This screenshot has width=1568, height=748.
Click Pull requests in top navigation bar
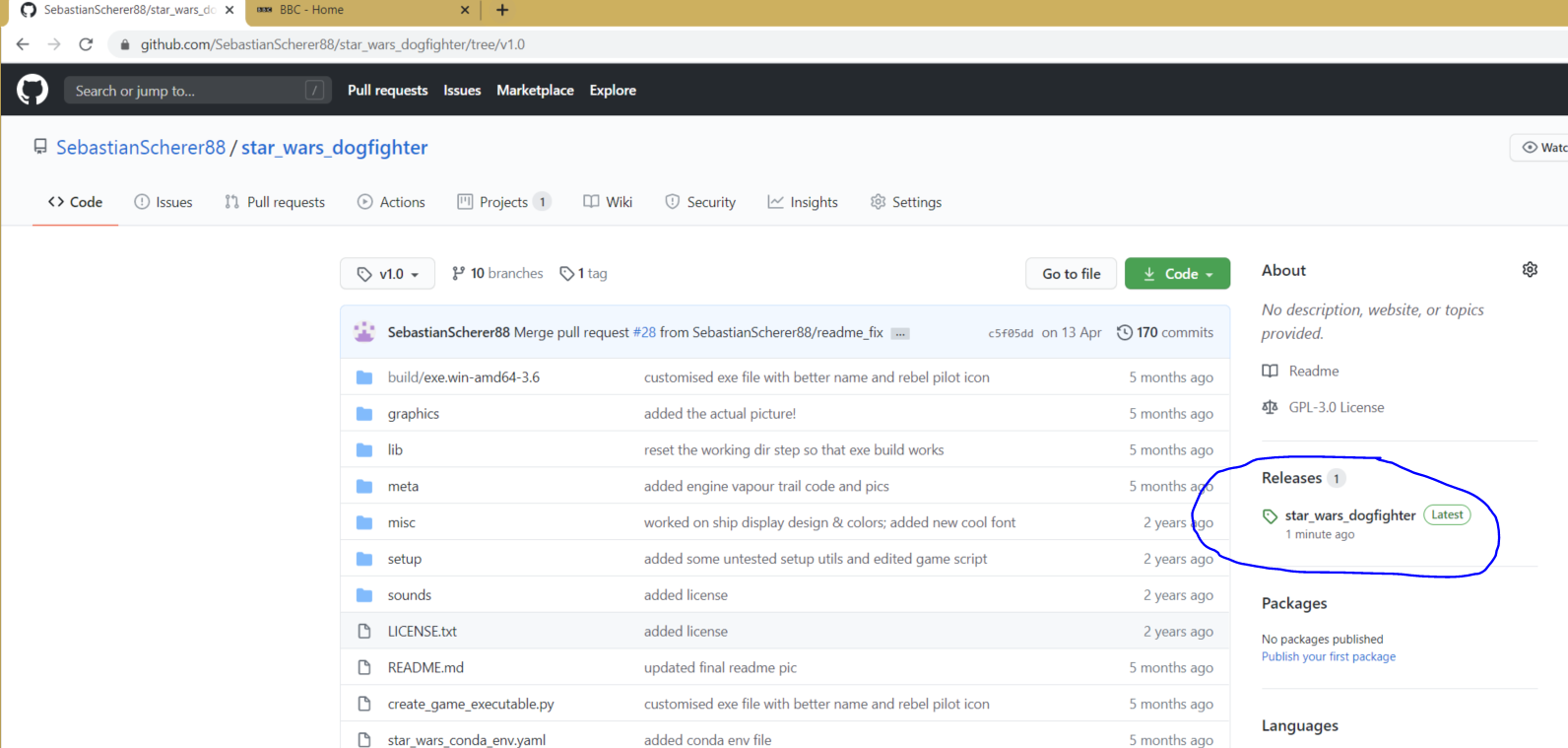(388, 91)
